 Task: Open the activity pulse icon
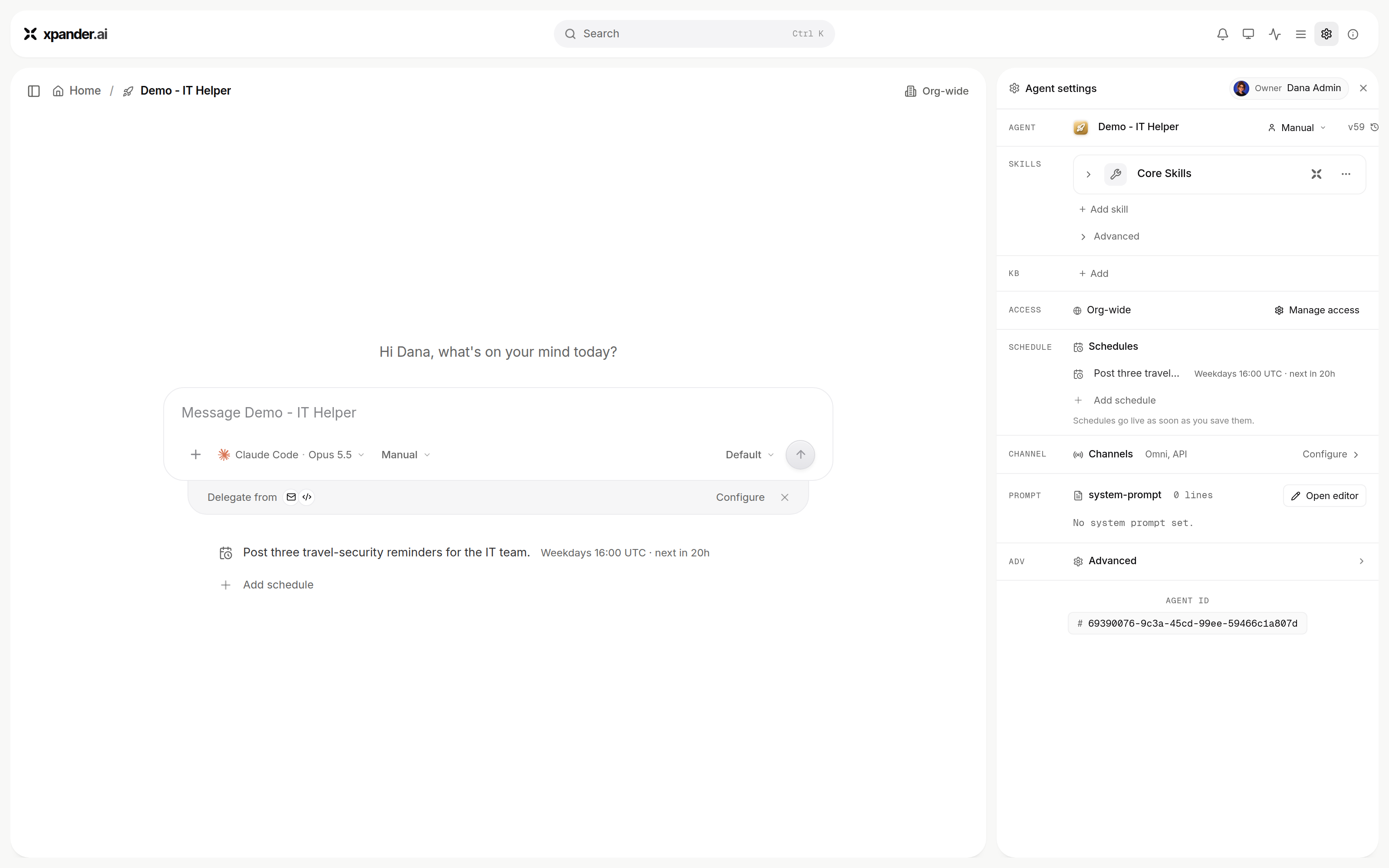1275,34
